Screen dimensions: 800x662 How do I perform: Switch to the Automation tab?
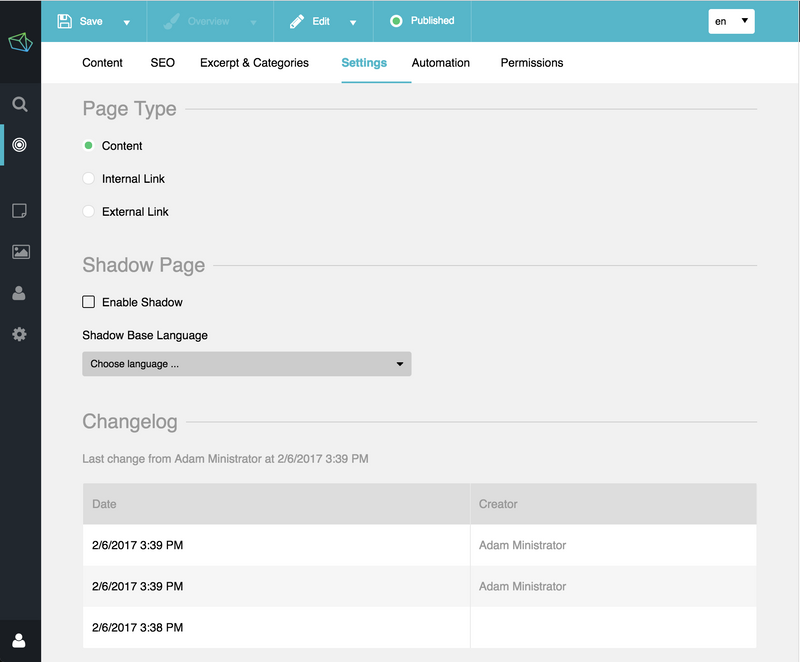(x=441, y=63)
